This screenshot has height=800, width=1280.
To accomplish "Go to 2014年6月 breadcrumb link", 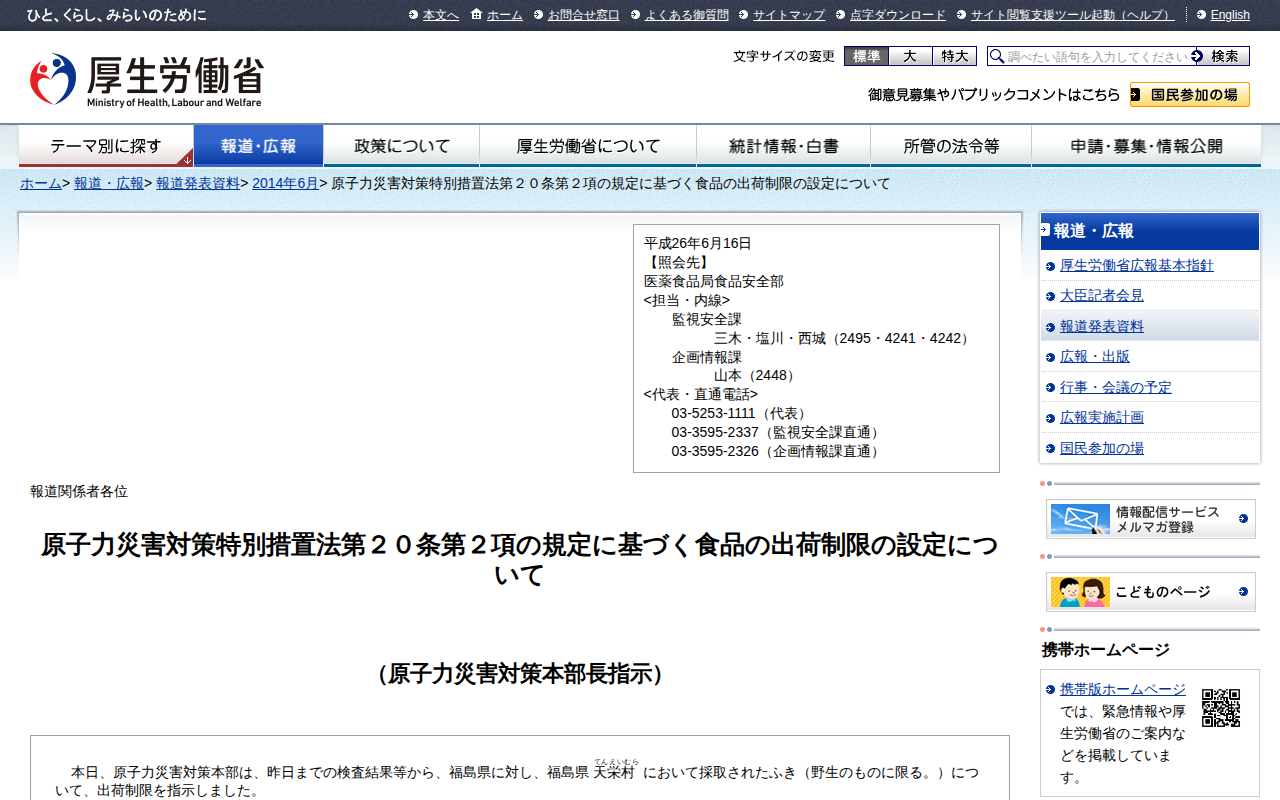I will pos(285,184).
